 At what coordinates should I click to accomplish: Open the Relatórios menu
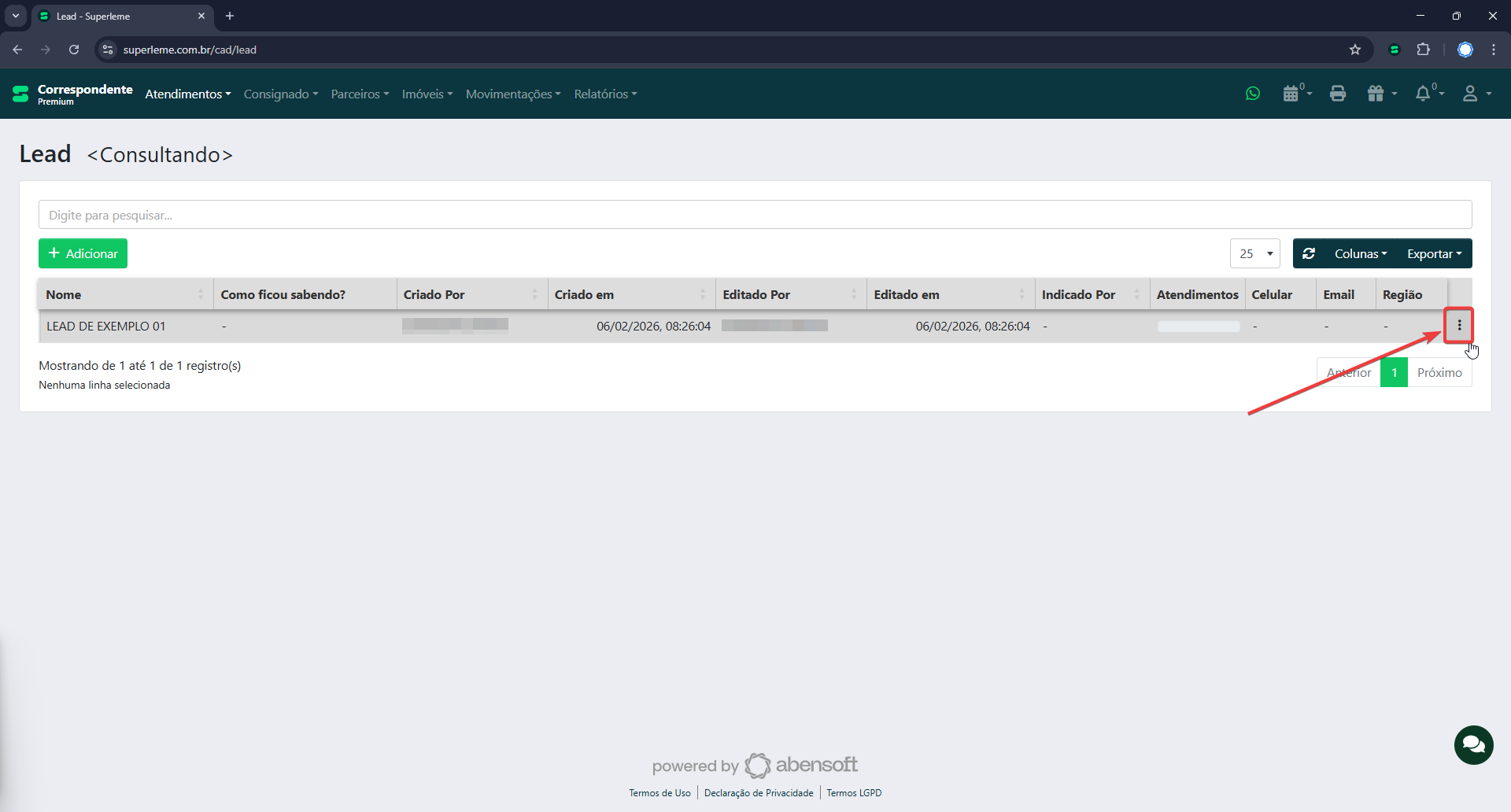click(604, 94)
